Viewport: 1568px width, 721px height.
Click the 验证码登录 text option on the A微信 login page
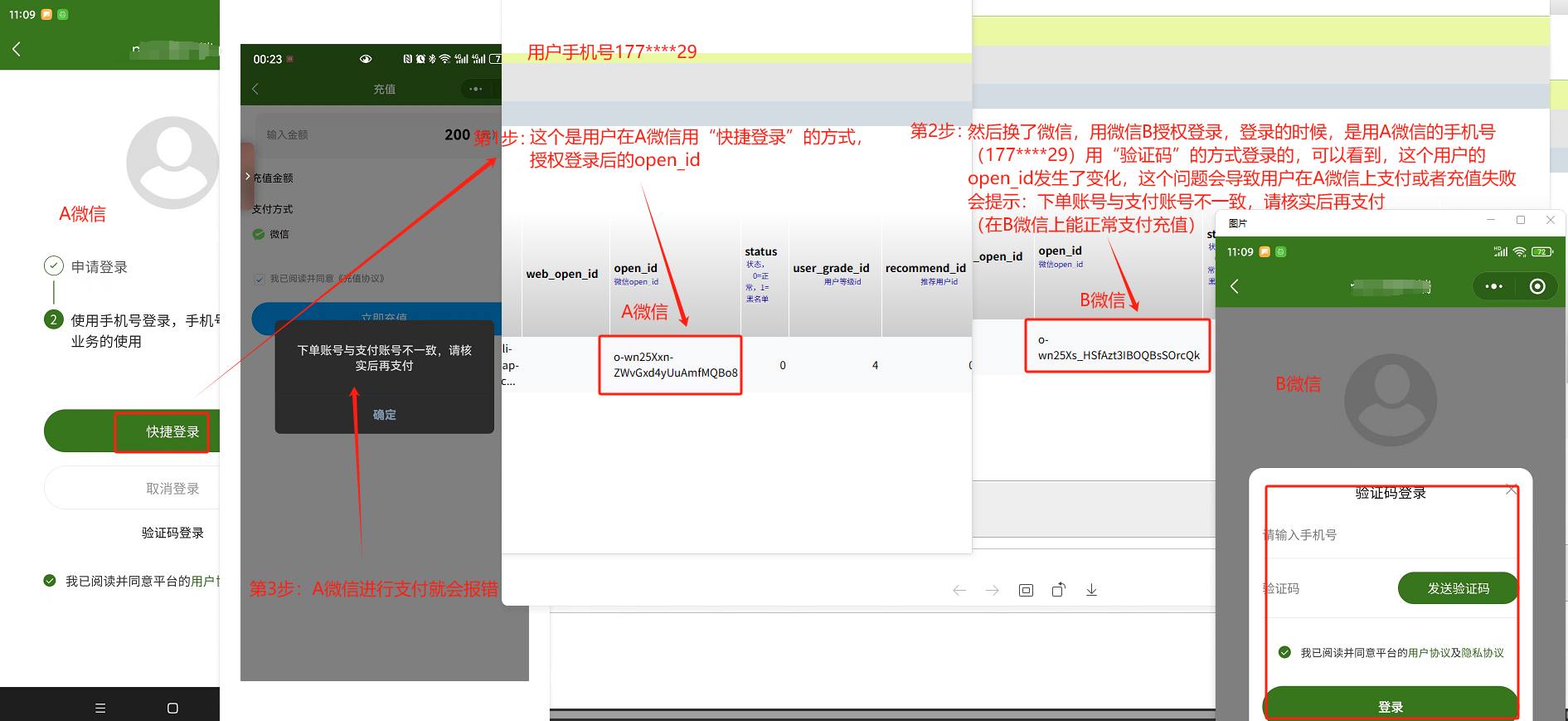tap(172, 533)
